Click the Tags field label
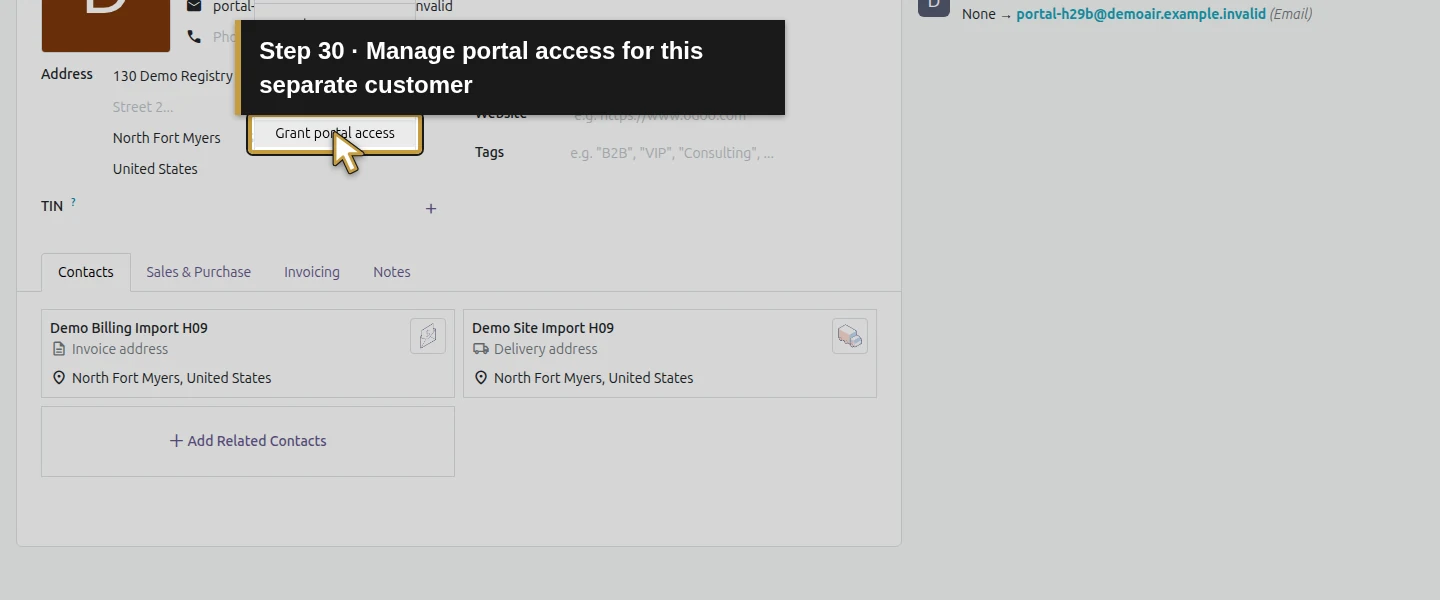 tap(489, 152)
